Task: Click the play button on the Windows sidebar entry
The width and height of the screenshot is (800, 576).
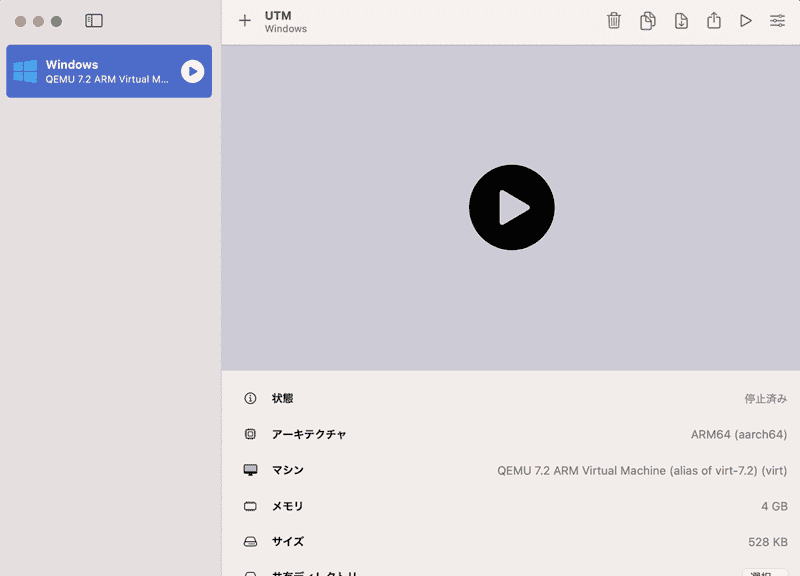Action: point(192,71)
